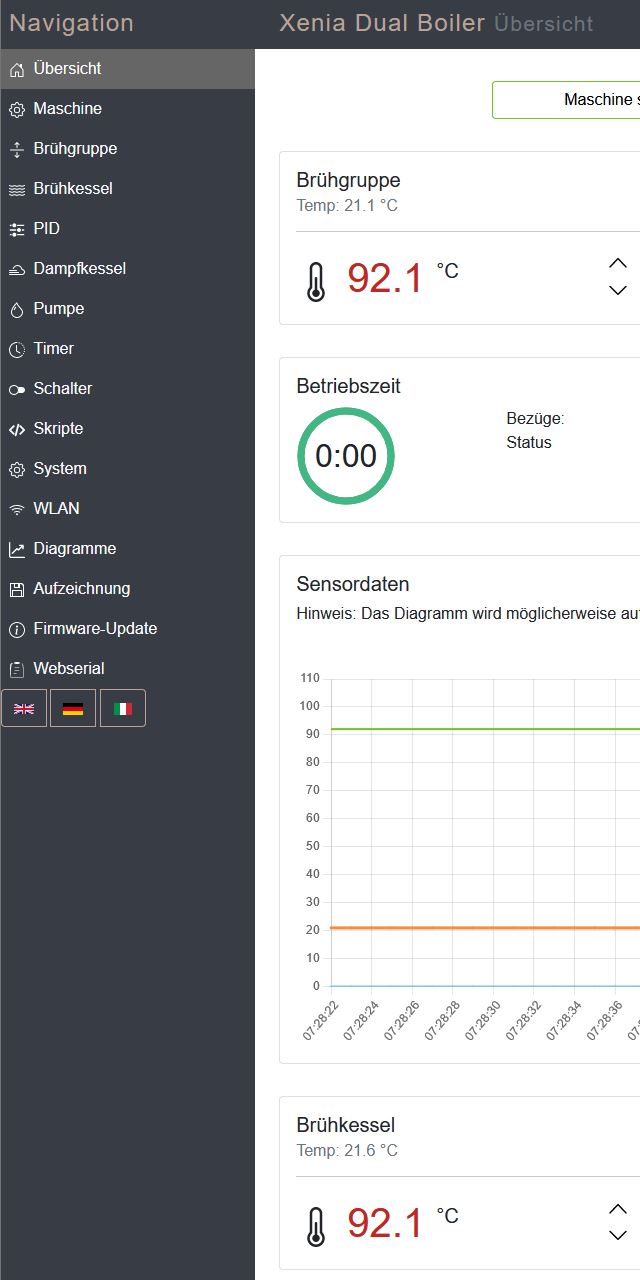This screenshot has height=1280, width=640.
Task: Click the house icon beside Übersicht
Action: 16,69
